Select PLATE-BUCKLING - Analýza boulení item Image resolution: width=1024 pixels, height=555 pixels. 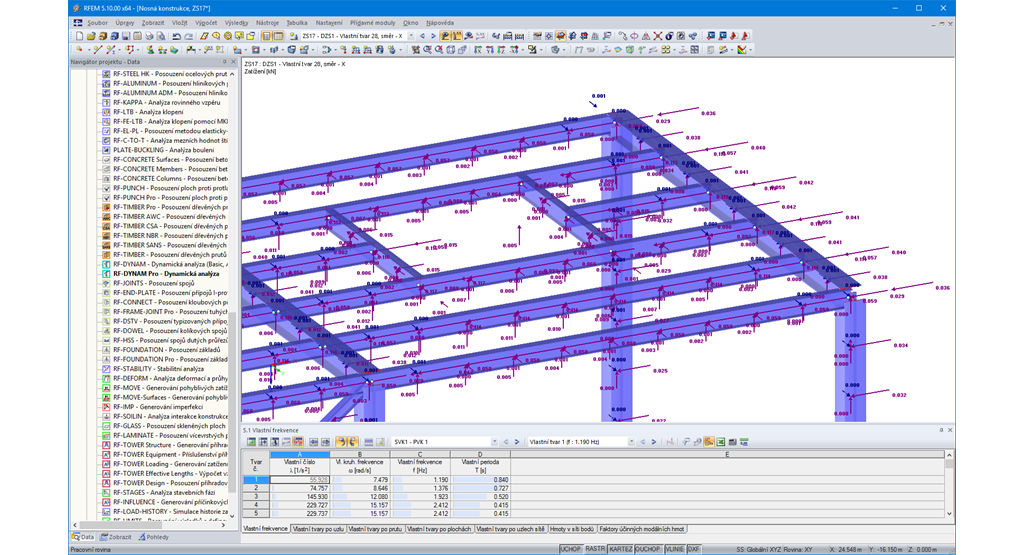(x=163, y=150)
